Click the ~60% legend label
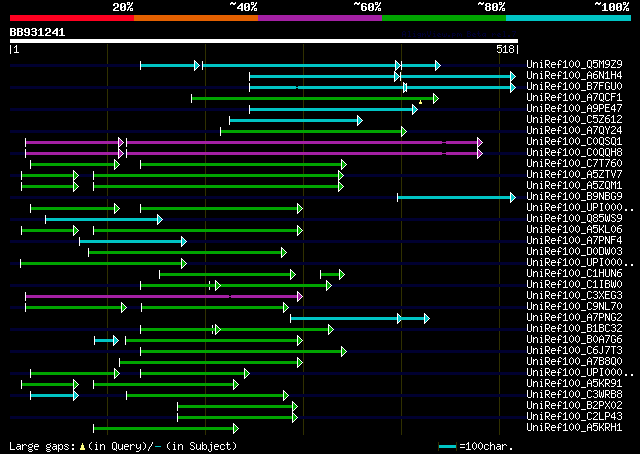The image size is (640, 454). (x=367, y=7)
